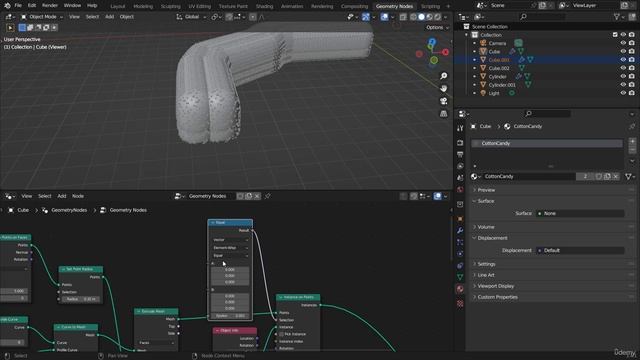Image resolution: width=640 pixels, height=360 pixels.
Task: Toggle X-ray mode in viewport
Action: pos(403,17)
